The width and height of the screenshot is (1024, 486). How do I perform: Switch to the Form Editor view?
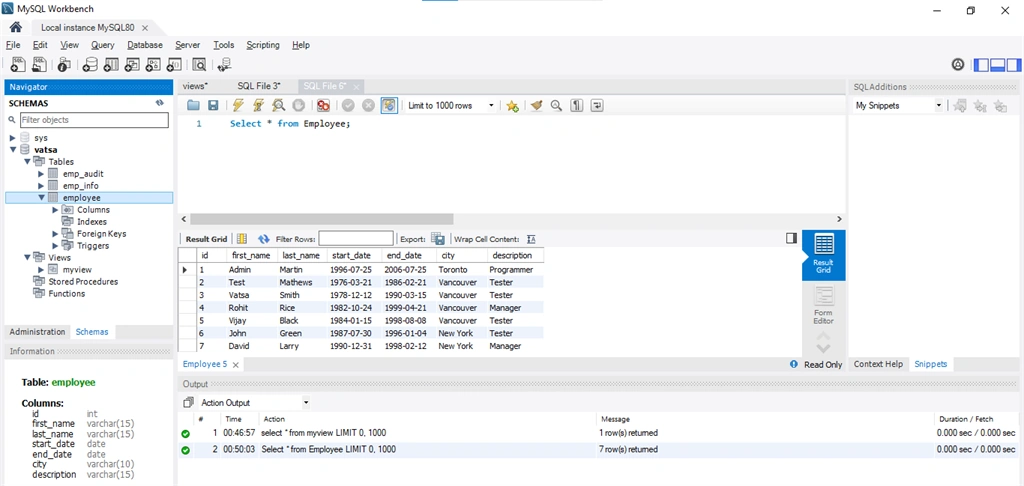[x=824, y=305]
